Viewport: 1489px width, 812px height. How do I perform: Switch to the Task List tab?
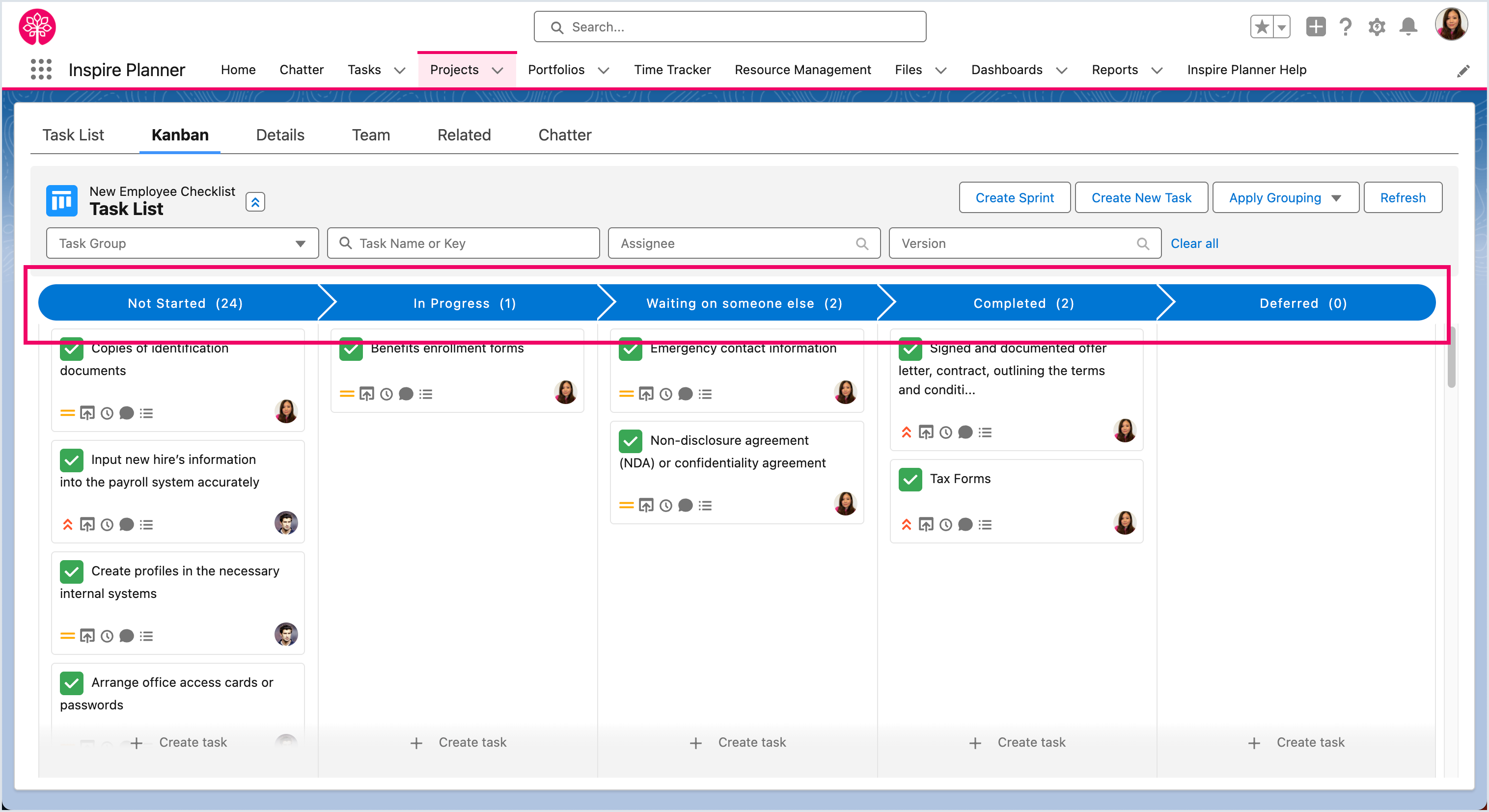[x=73, y=135]
